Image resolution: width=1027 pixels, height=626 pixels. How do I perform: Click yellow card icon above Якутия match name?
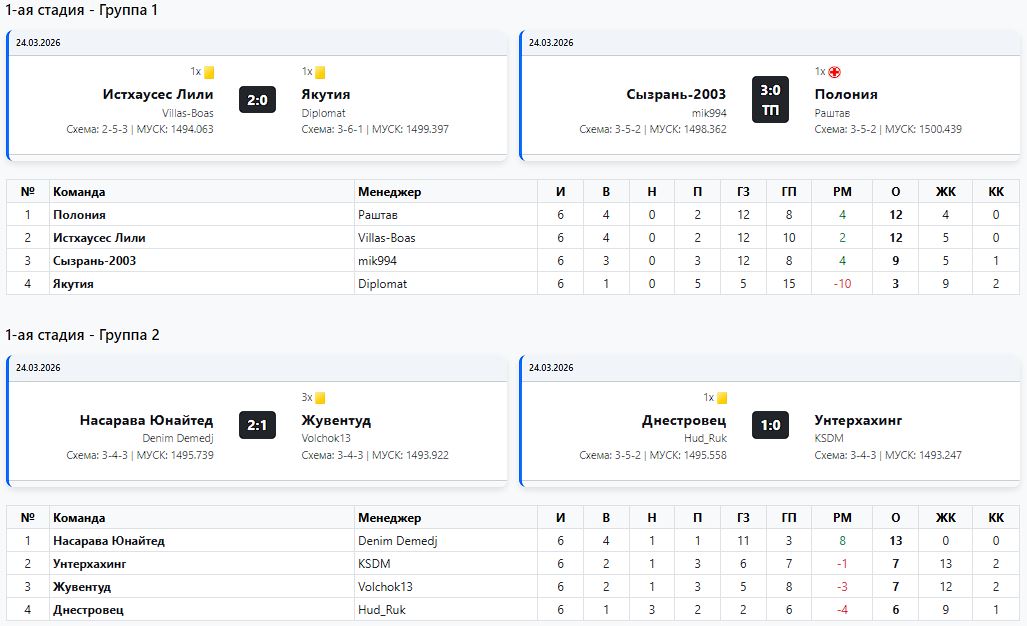pyautogui.click(x=320, y=72)
